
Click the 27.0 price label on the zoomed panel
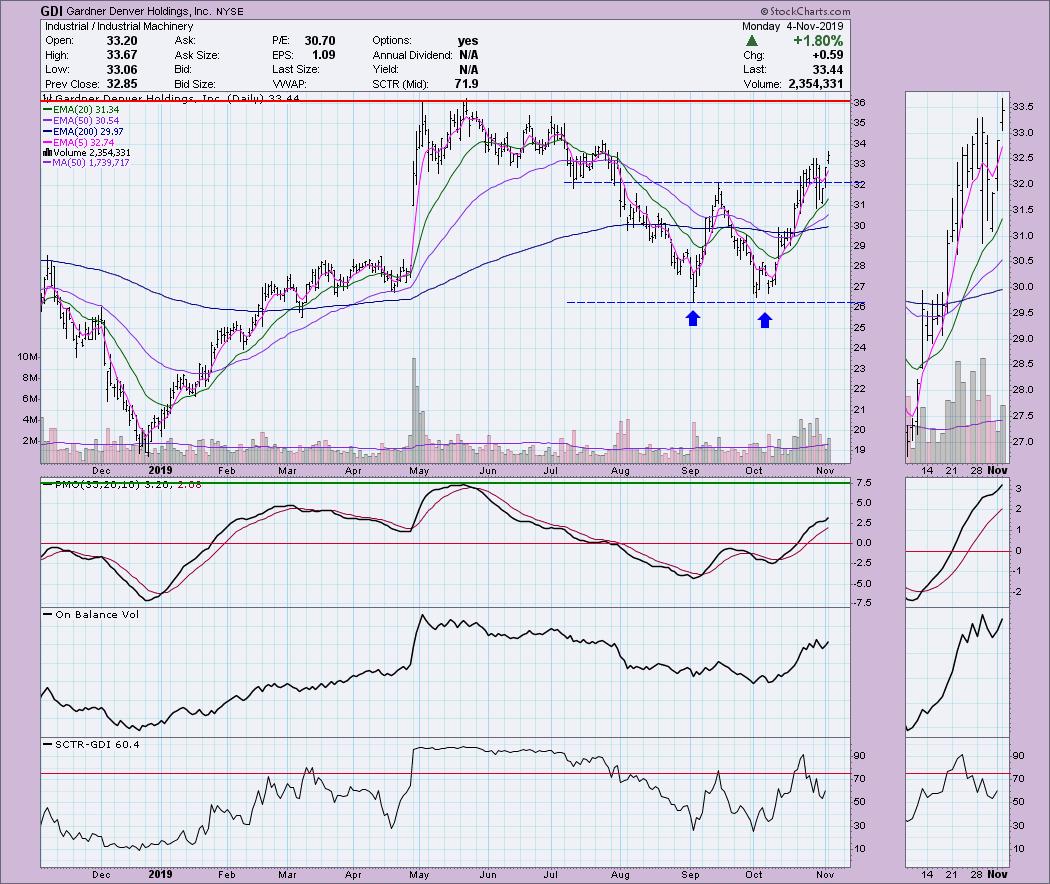coord(1023,442)
